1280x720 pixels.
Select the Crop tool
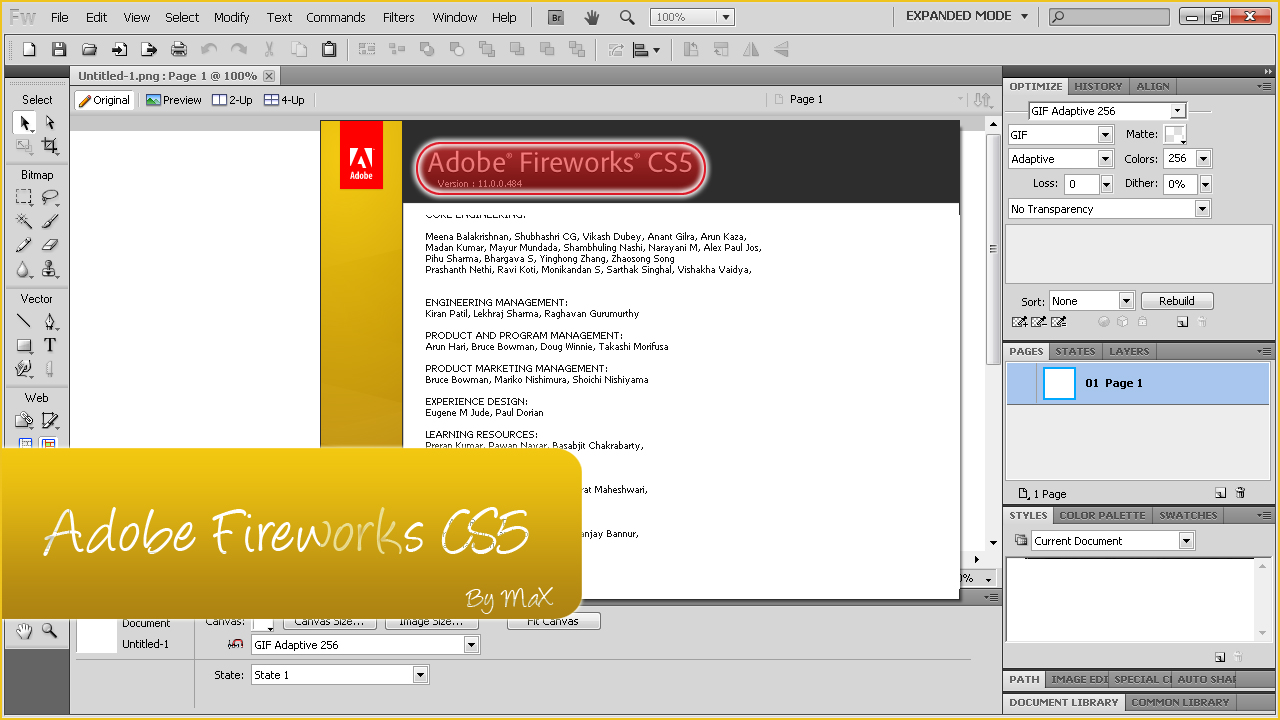[x=50, y=147]
